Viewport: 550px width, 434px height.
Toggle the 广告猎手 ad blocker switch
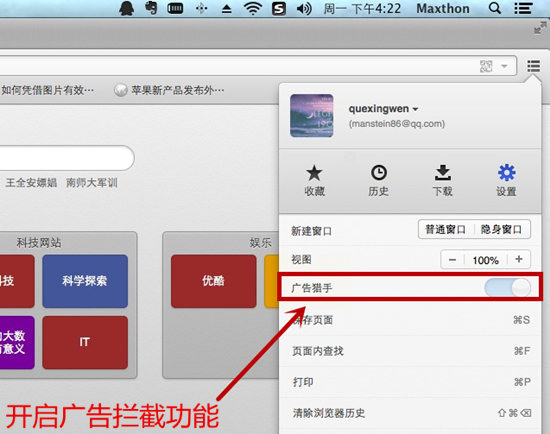[x=507, y=288]
